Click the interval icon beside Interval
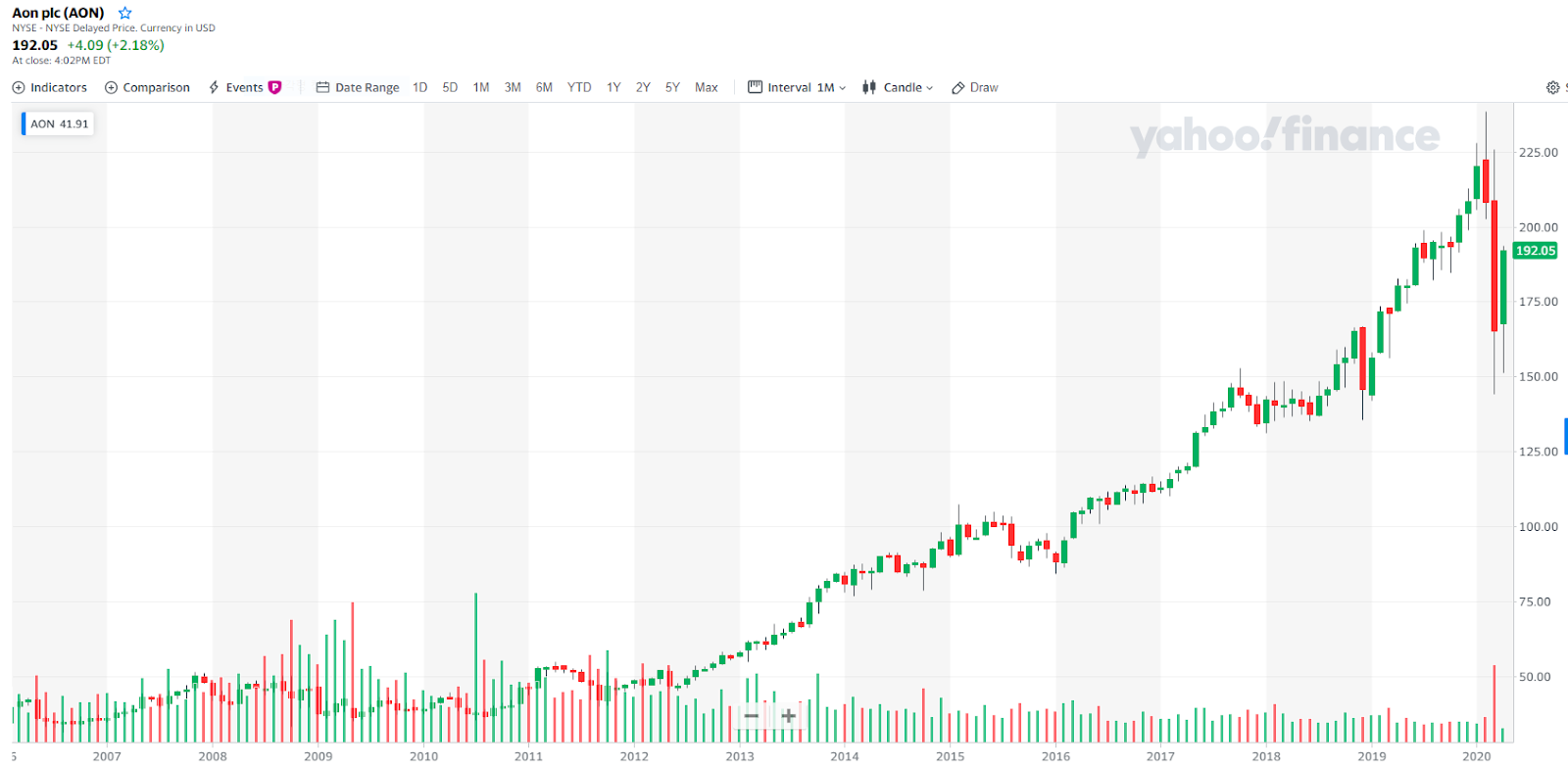This screenshot has width=1568, height=769. pyautogui.click(x=755, y=87)
